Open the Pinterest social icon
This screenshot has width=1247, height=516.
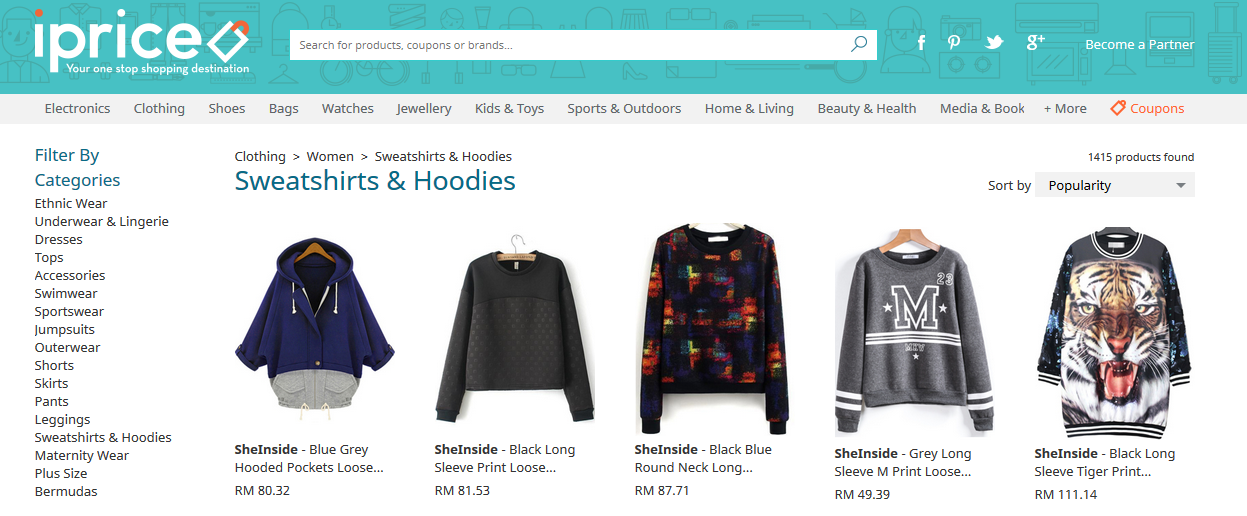pos(955,43)
